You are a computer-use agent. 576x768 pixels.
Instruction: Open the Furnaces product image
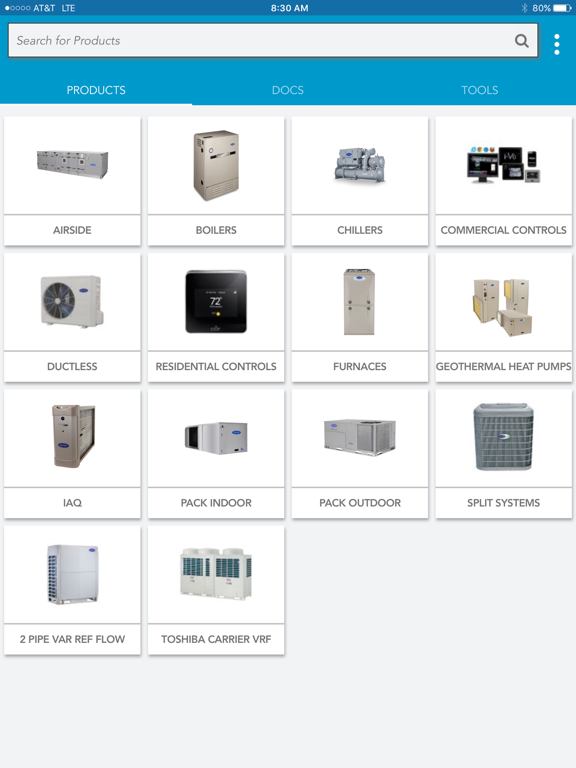359,302
